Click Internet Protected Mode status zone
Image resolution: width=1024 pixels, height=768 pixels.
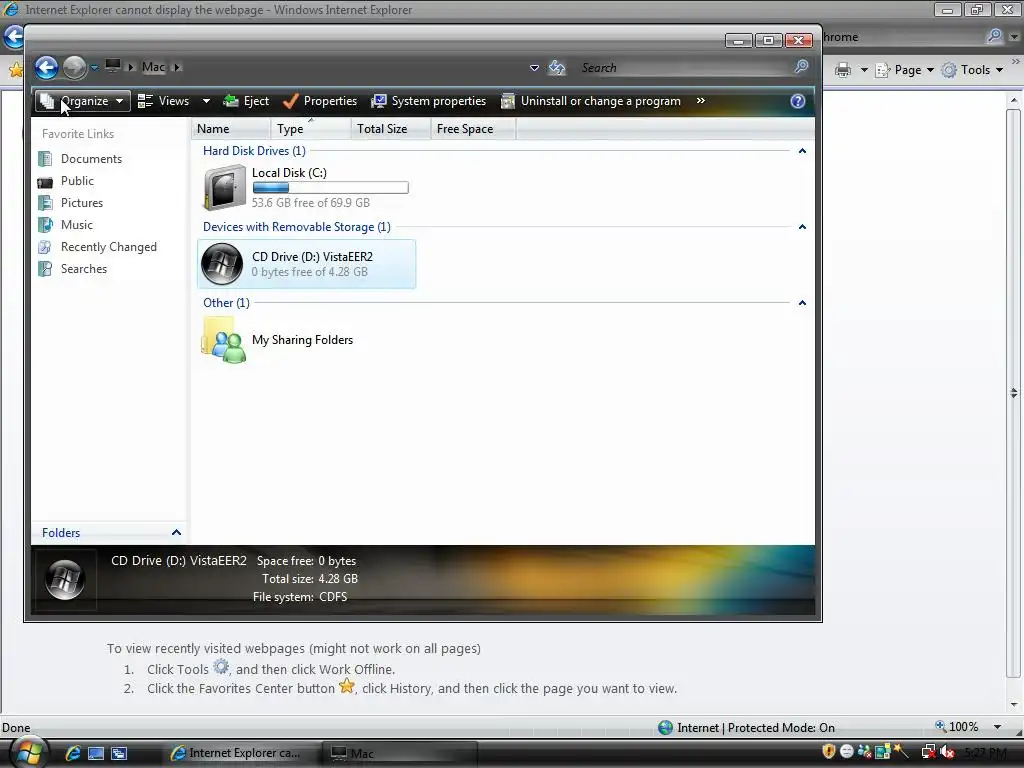(x=746, y=728)
